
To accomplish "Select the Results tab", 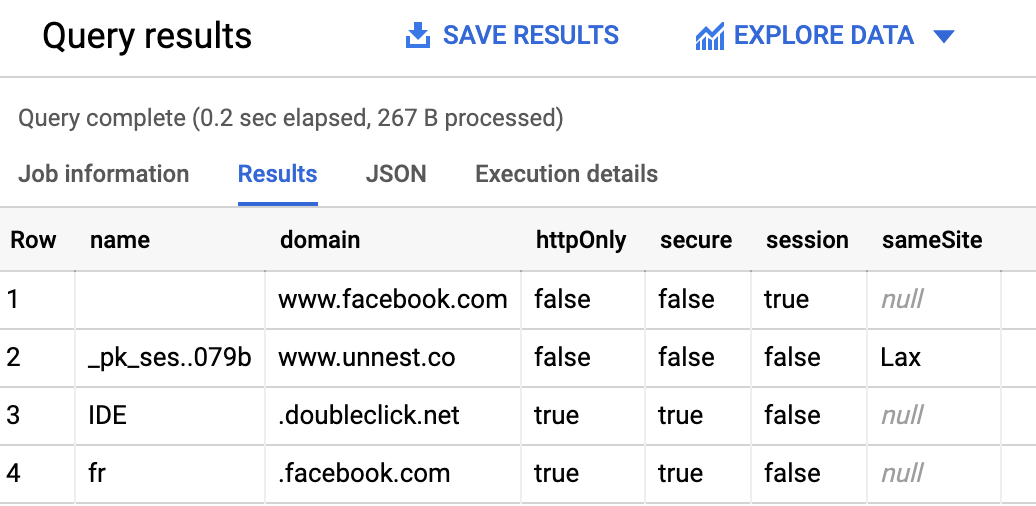I will point(278,174).
